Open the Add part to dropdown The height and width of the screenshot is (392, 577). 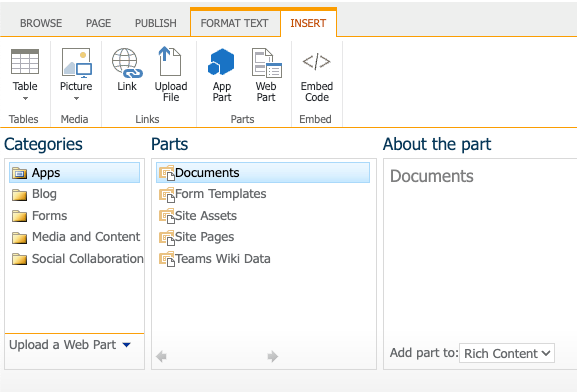507,353
